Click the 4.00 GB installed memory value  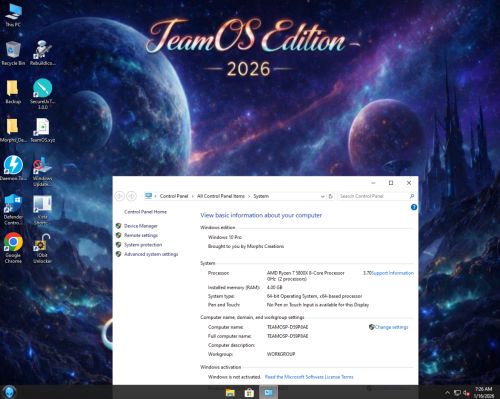point(274,287)
